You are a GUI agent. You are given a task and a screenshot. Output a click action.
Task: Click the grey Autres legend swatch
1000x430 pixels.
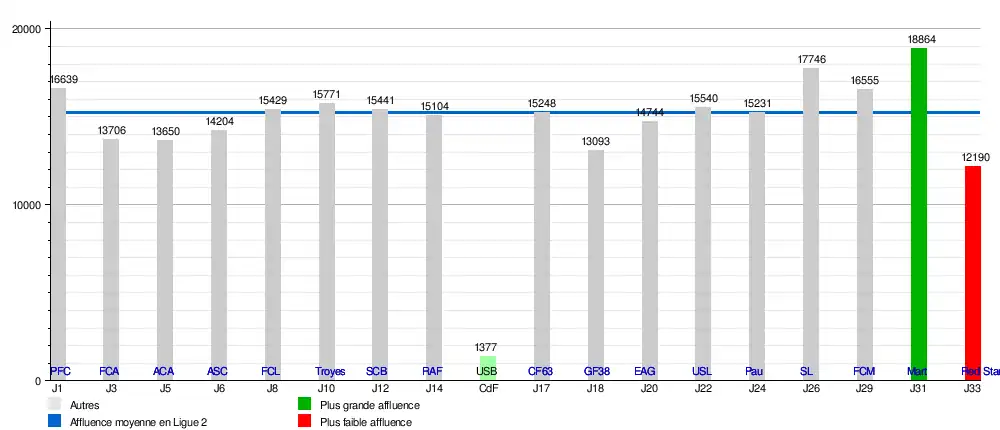coord(55,405)
